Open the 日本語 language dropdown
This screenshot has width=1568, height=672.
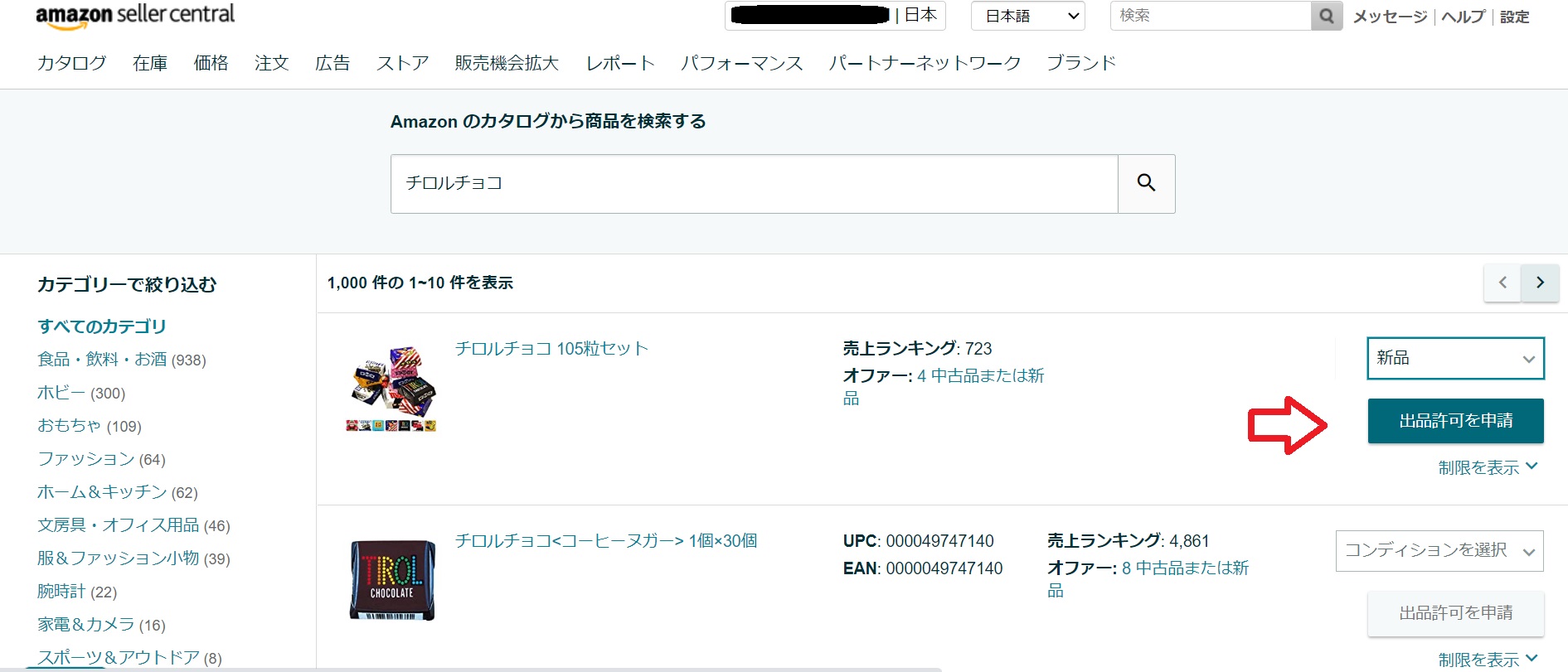coord(1028,16)
